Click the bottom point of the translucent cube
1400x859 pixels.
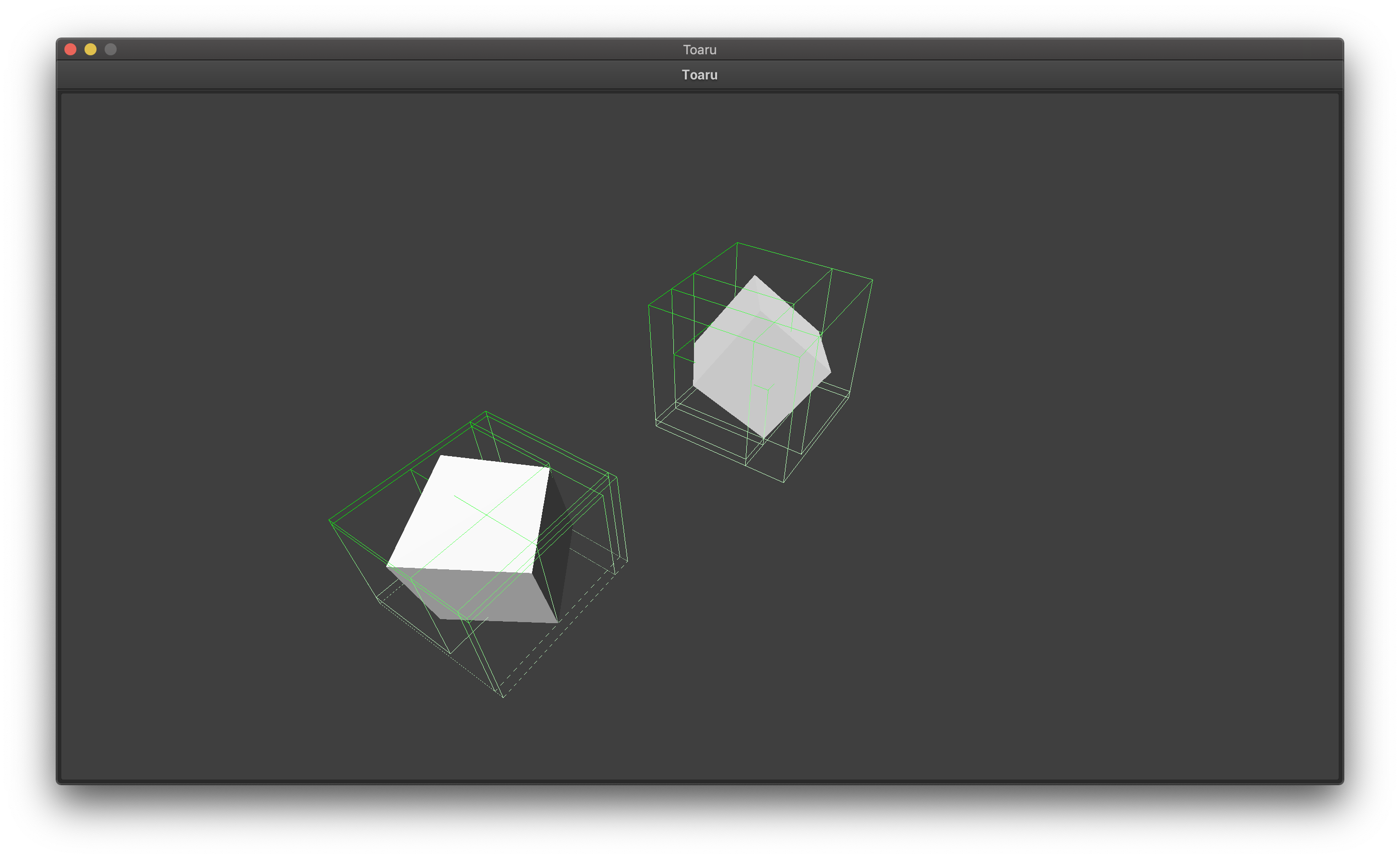pos(763,438)
